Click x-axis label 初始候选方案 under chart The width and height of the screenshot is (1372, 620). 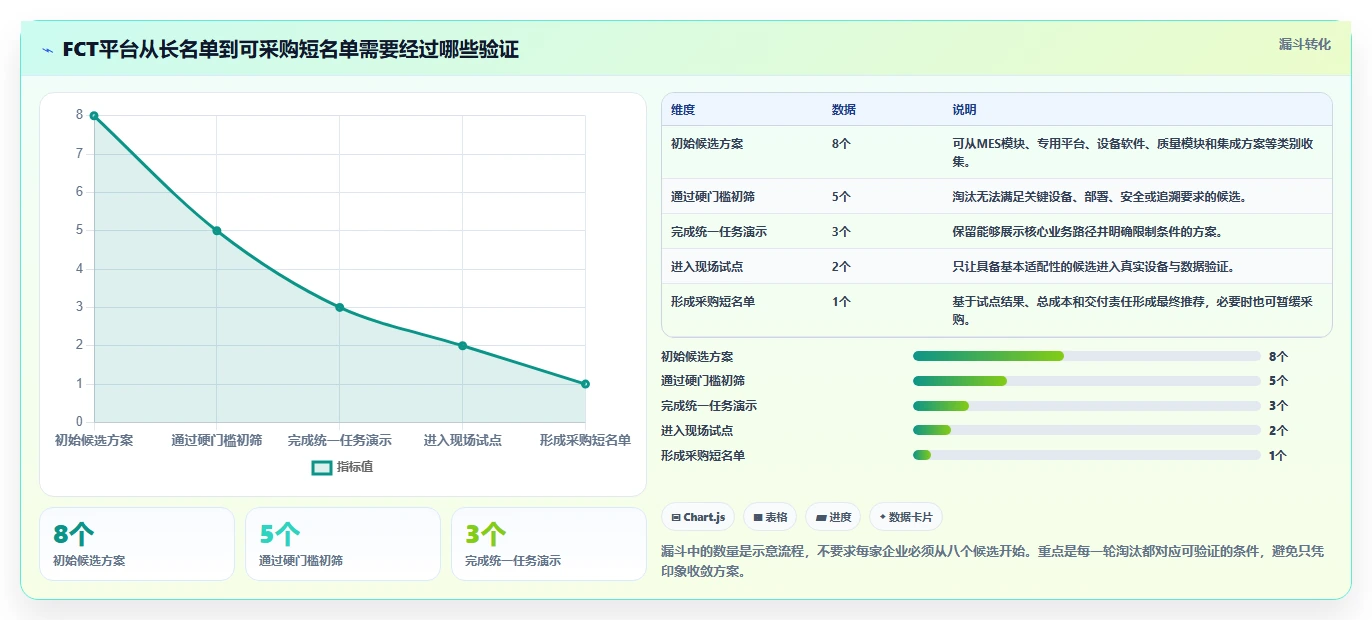click(94, 440)
